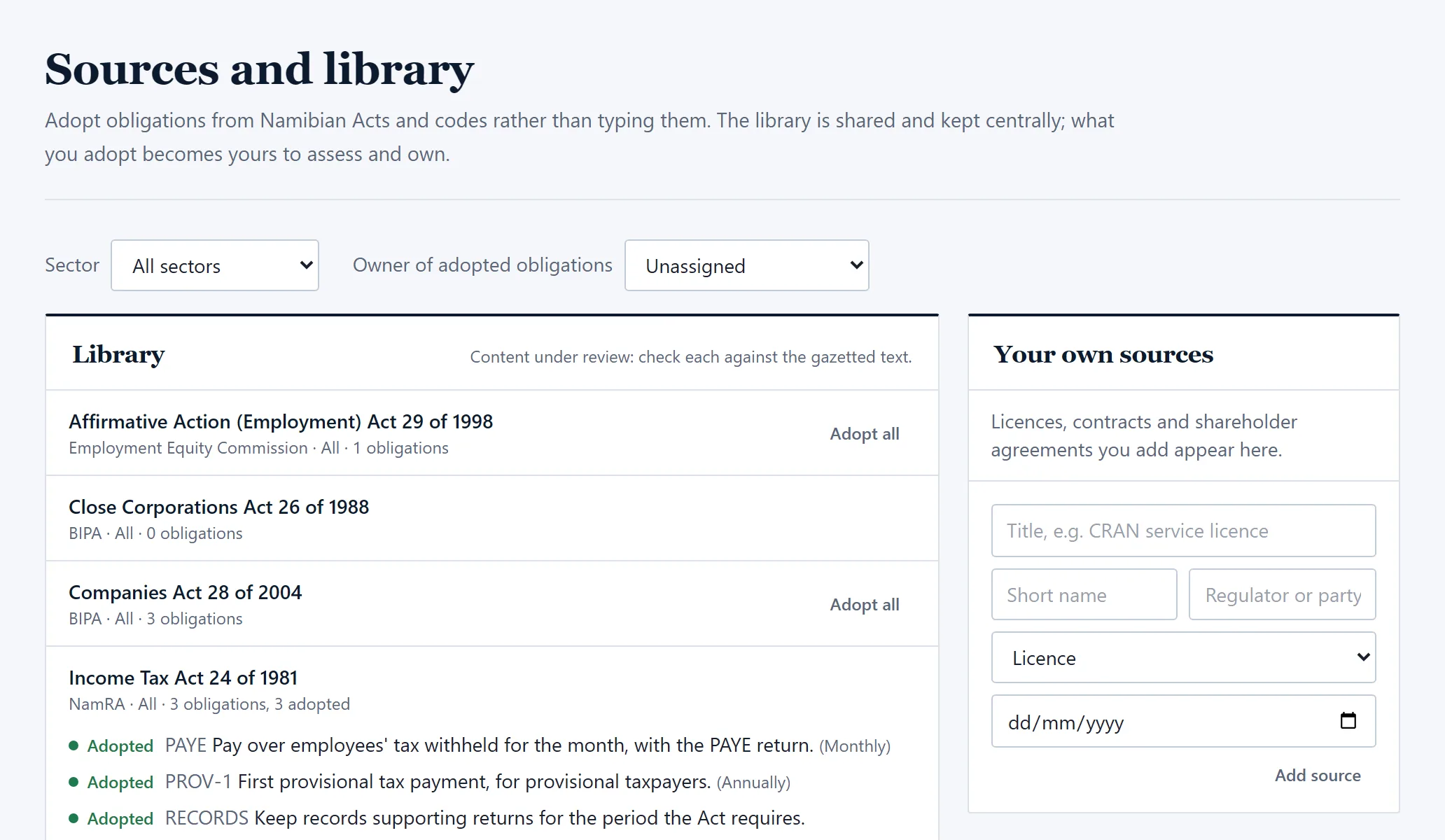Focus the Regulator or party field
The width and height of the screenshot is (1445, 840).
pyautogui.click(x=1283, y=594)
